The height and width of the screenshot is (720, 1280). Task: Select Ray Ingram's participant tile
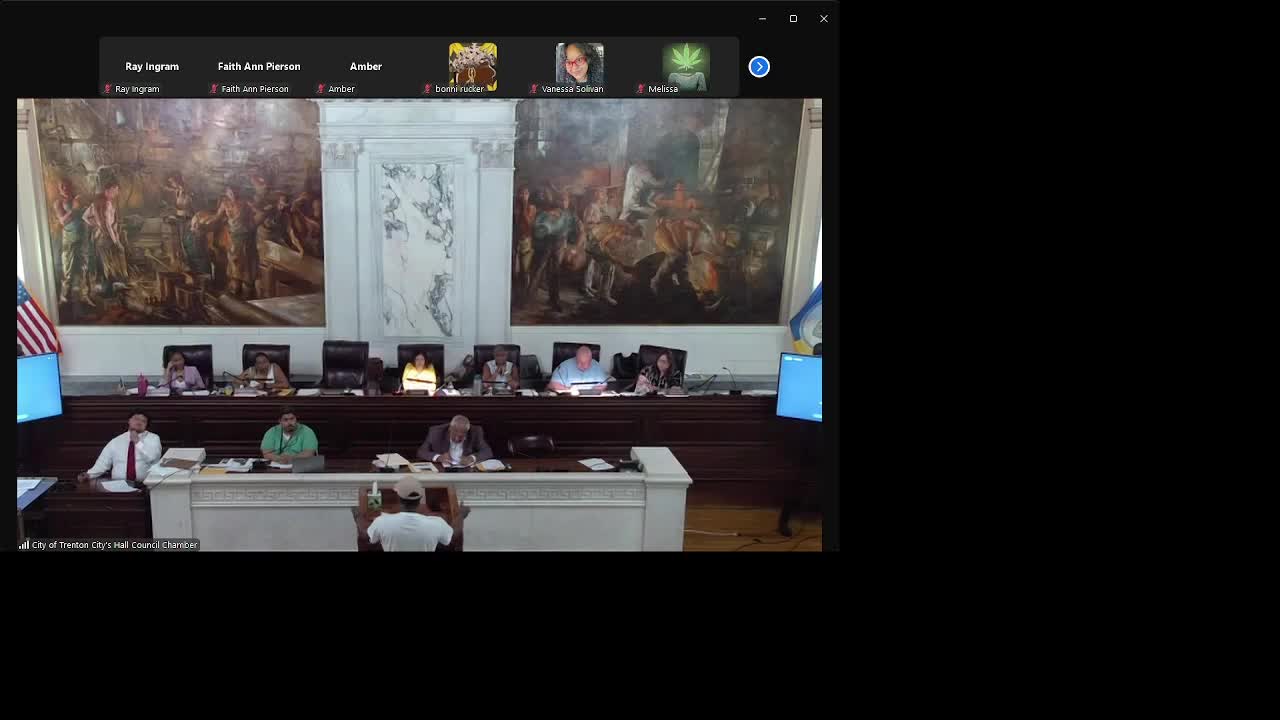152,67
